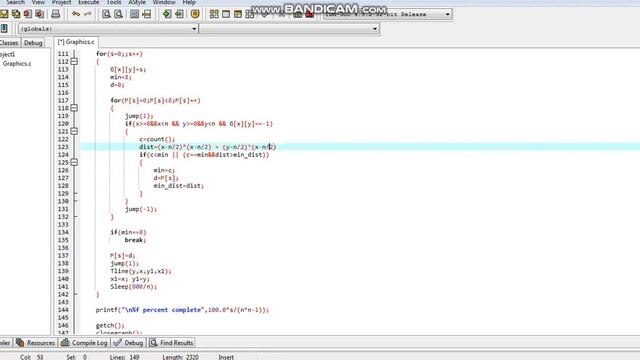Image resolution: width=640 pixels, height=360 pixels.
Task: Click the Compile & Run toolbar icon
Action: (238, 14)
